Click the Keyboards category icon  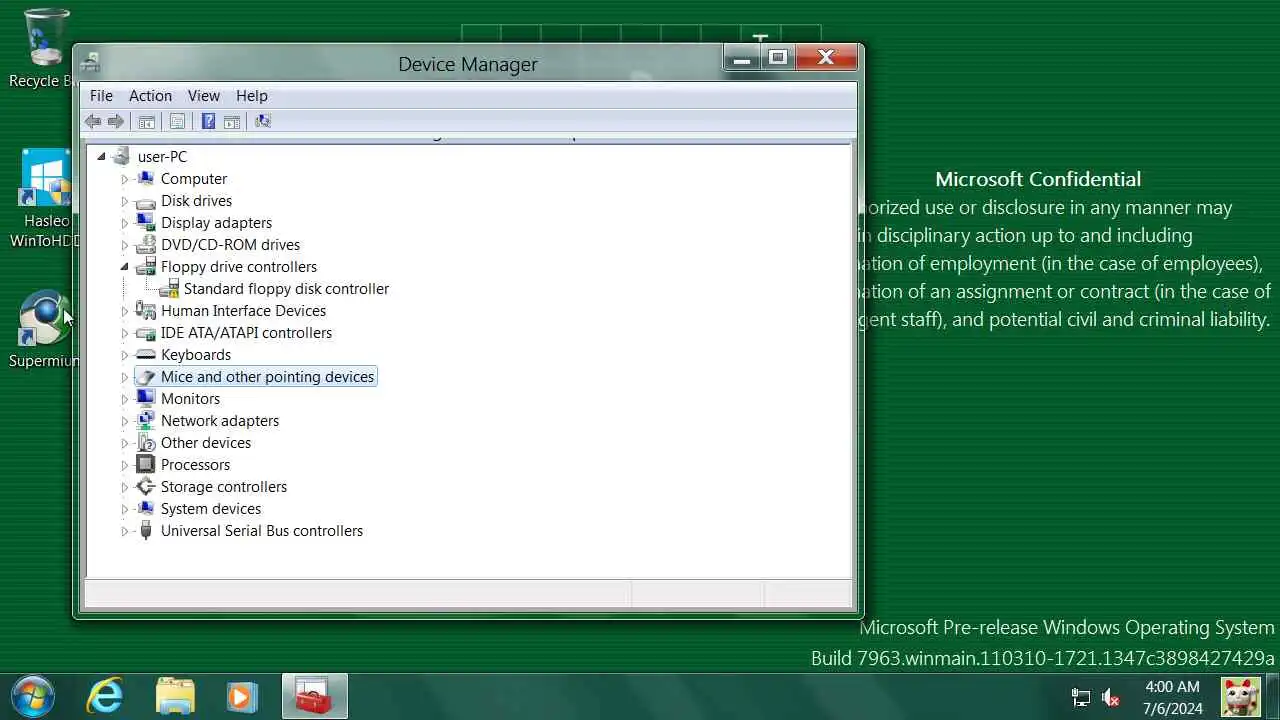tap(146, 355)
